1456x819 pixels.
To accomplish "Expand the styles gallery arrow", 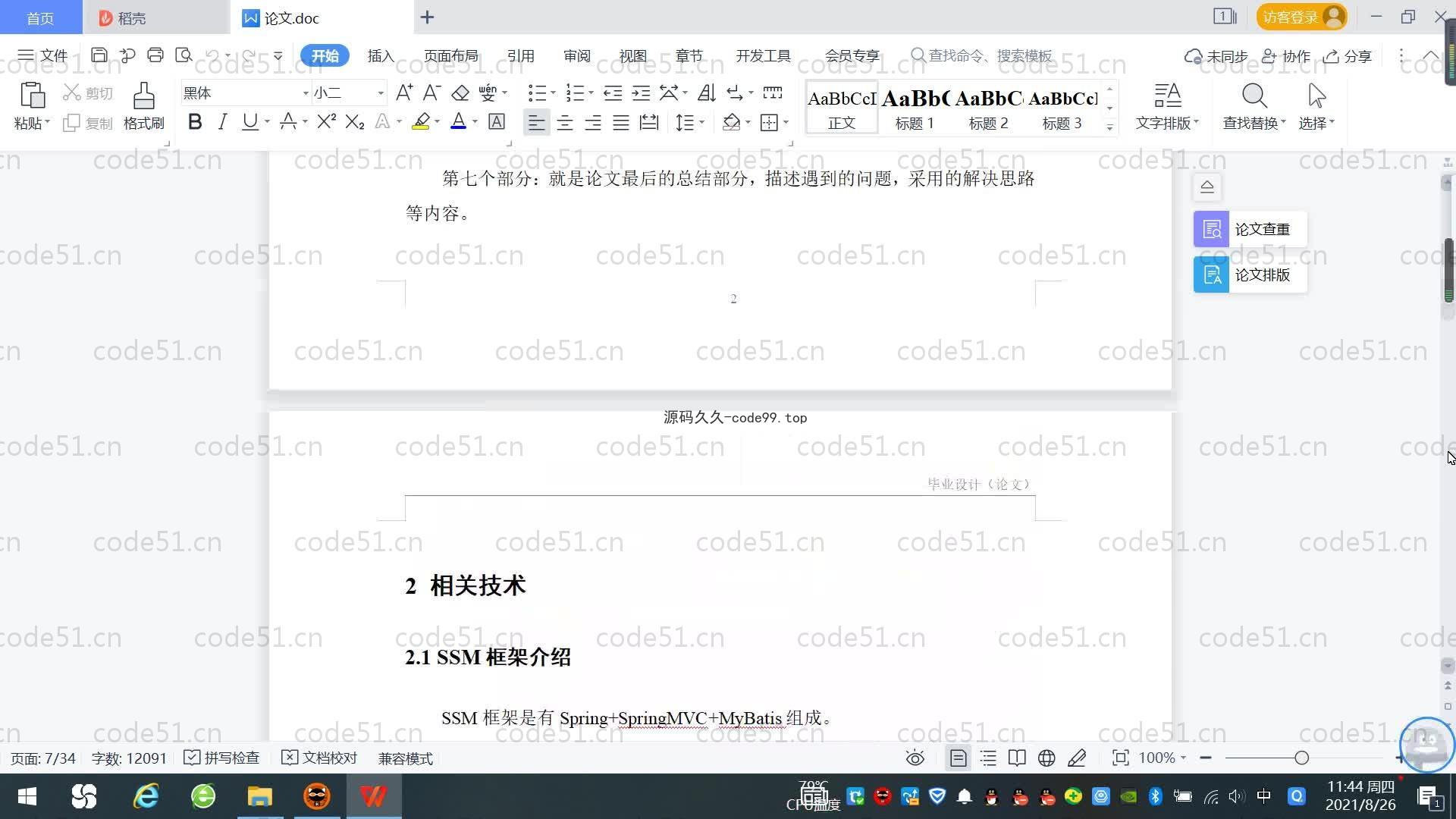I will click(1109, 127).
